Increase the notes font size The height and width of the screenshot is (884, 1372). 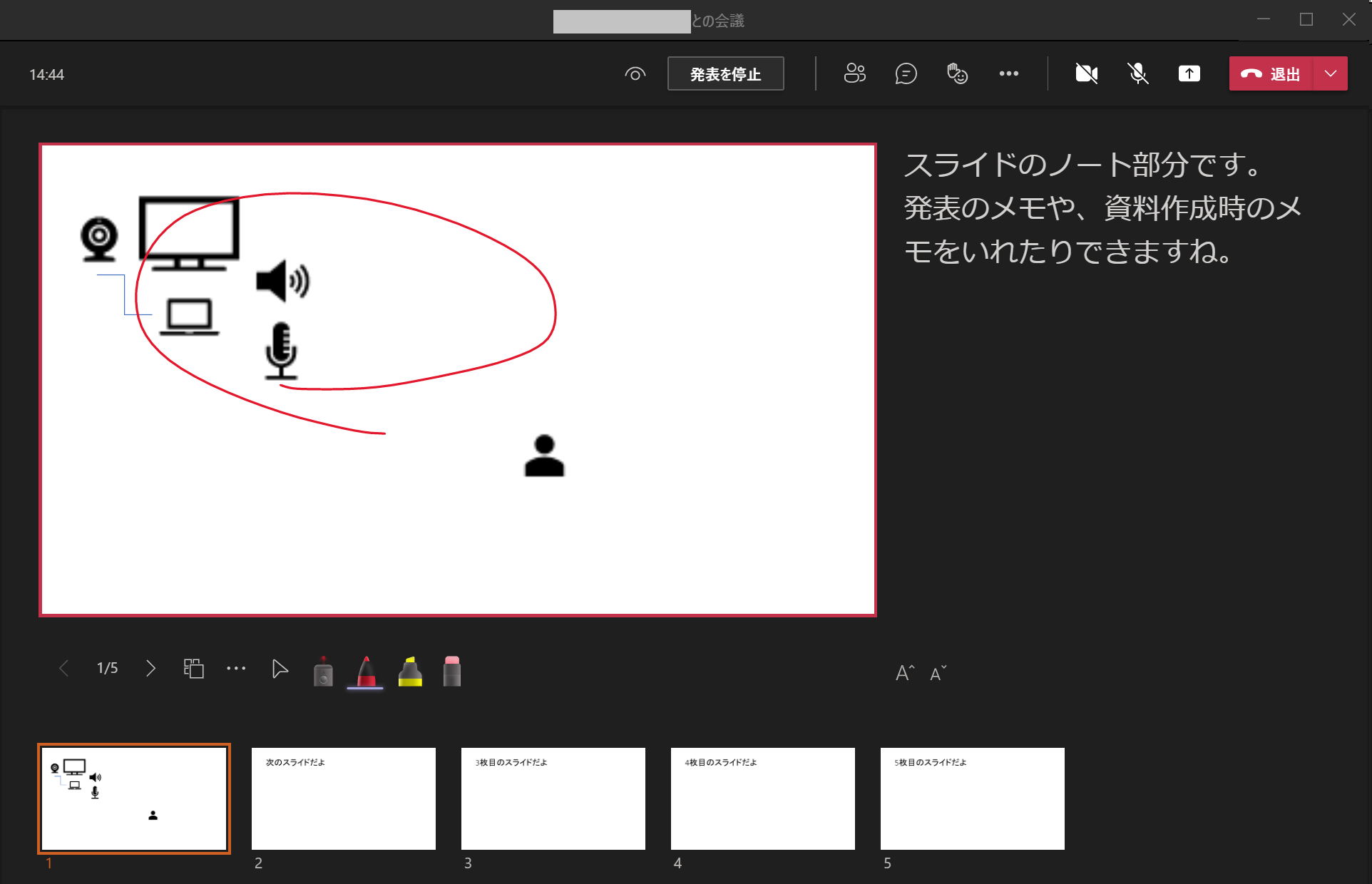pos(904,672)
